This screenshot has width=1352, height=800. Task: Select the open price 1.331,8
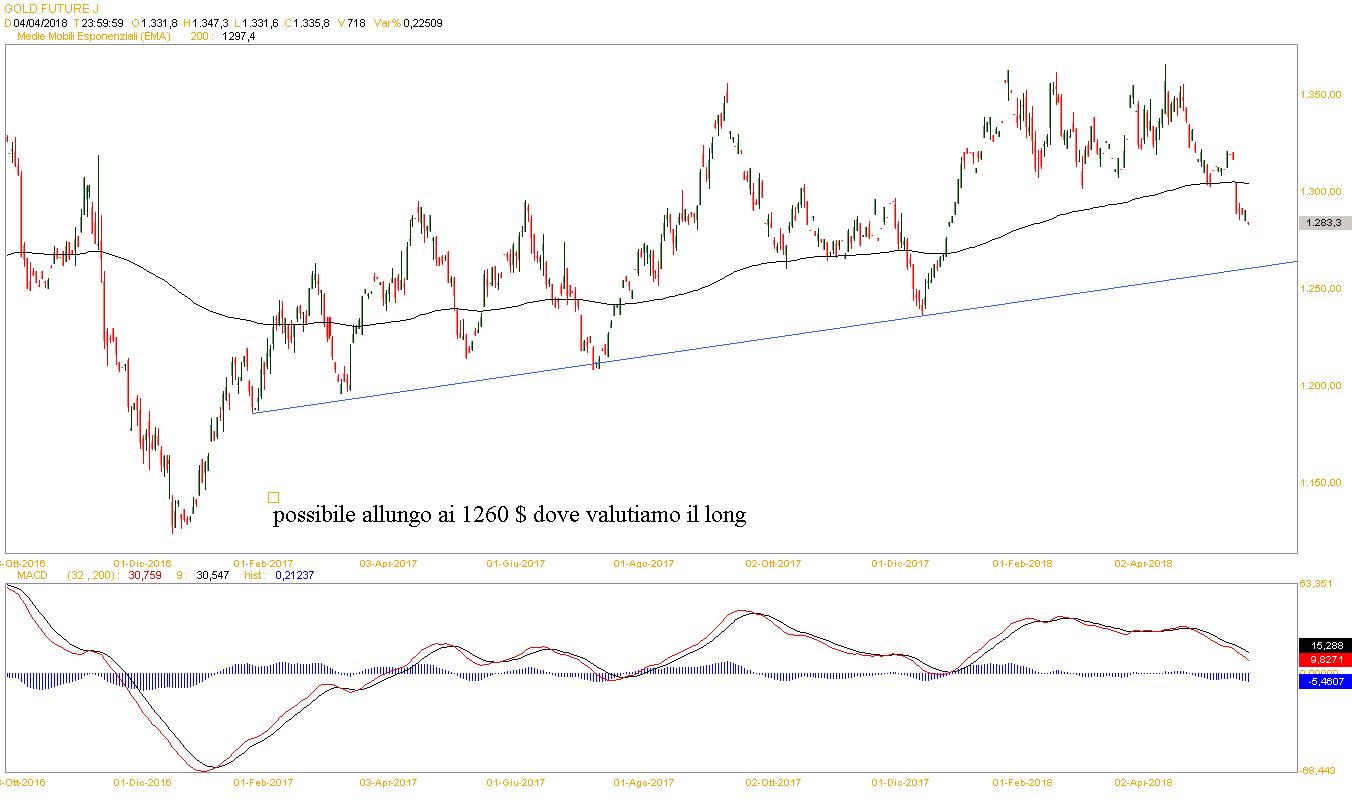click(x=160, y=23)
